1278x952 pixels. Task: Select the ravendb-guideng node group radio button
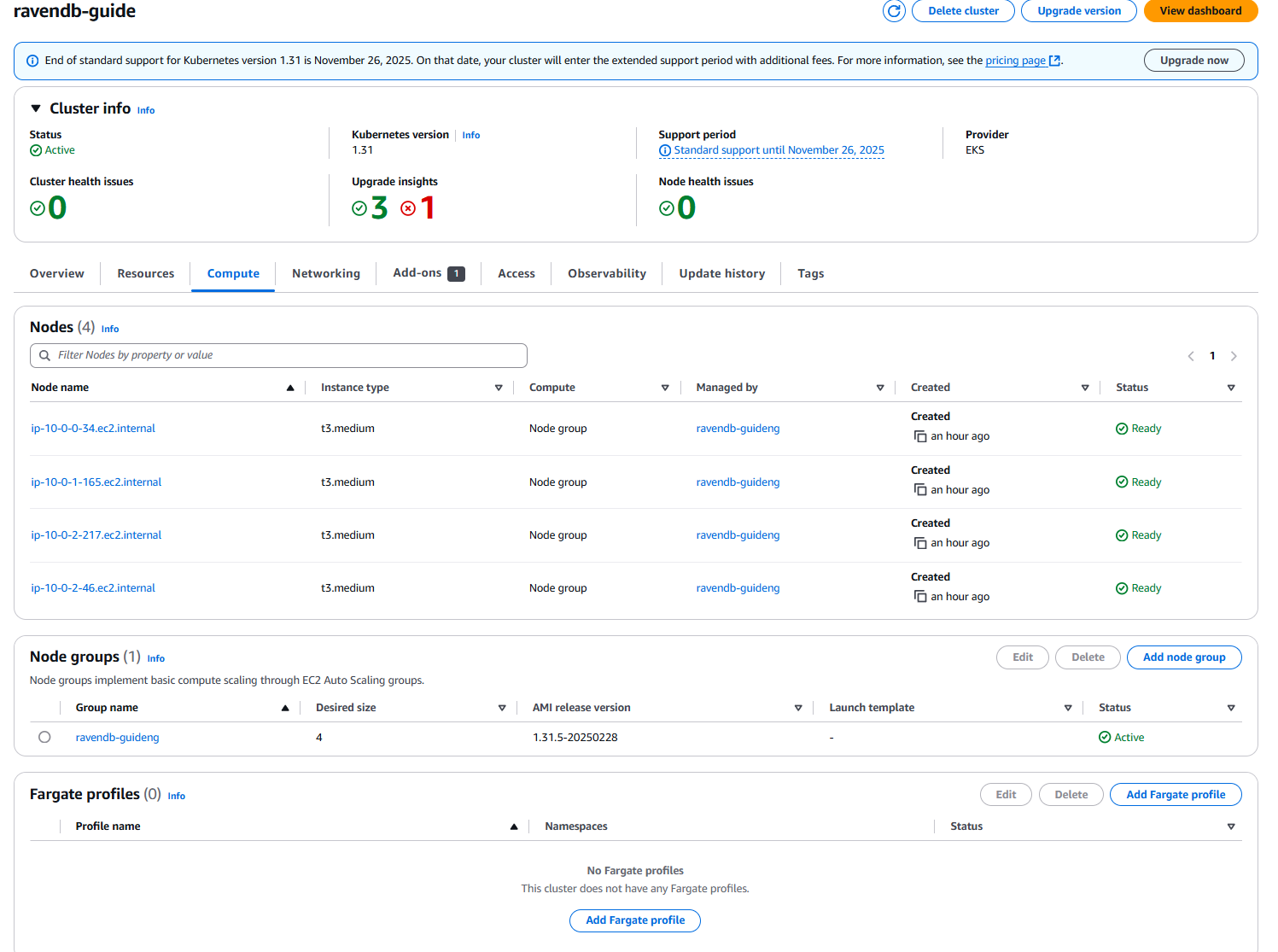(x=44, y=737)
